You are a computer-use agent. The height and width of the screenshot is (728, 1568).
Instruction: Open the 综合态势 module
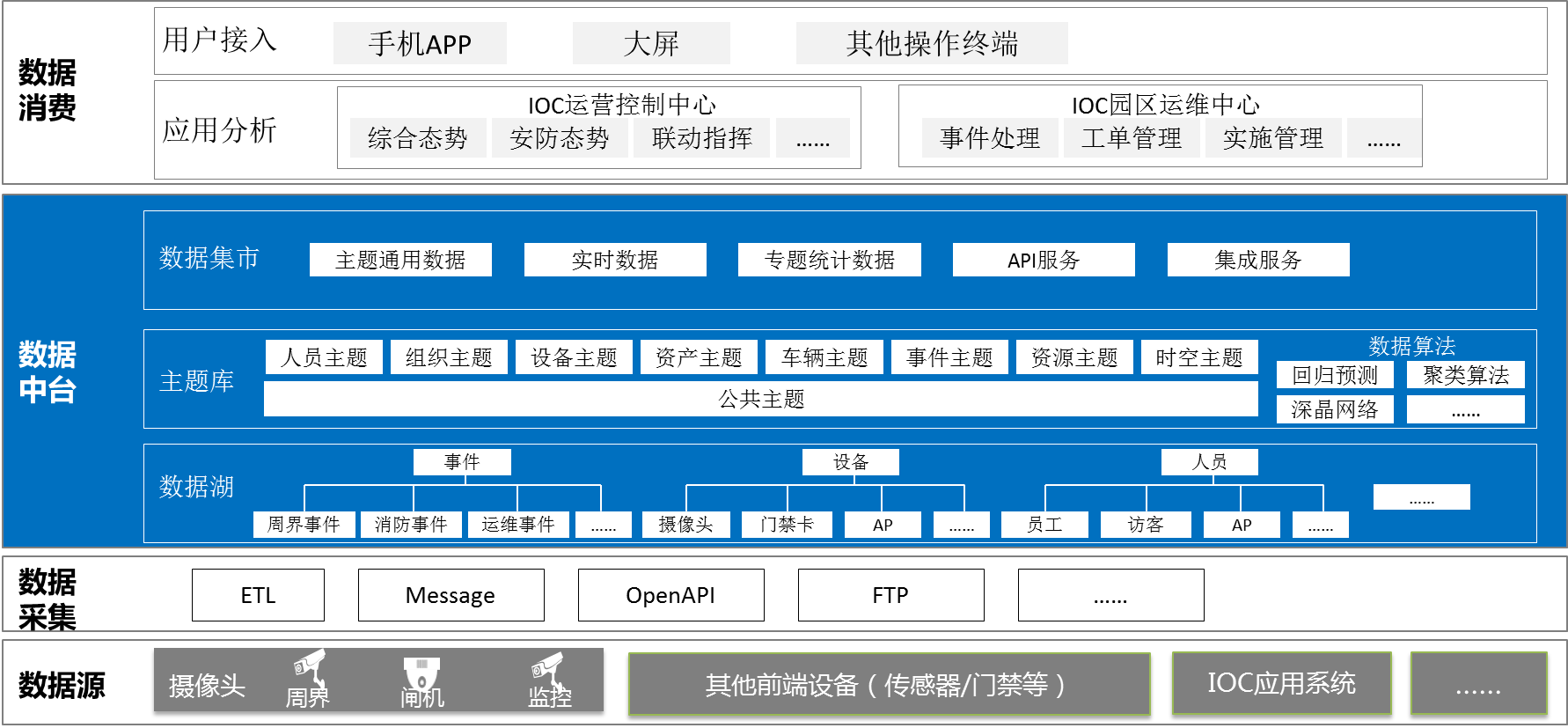(x=418, y=138)
